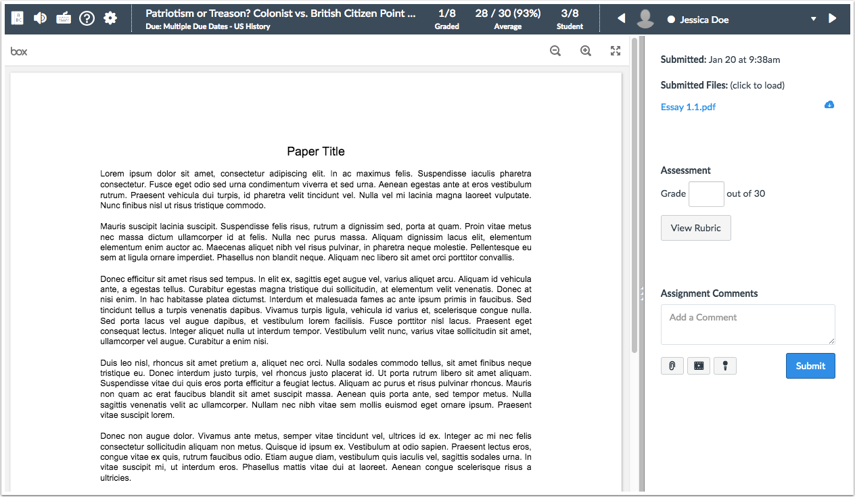Click Jessica Doe's avatar icon
855x497 pixels.
(646, 19)
